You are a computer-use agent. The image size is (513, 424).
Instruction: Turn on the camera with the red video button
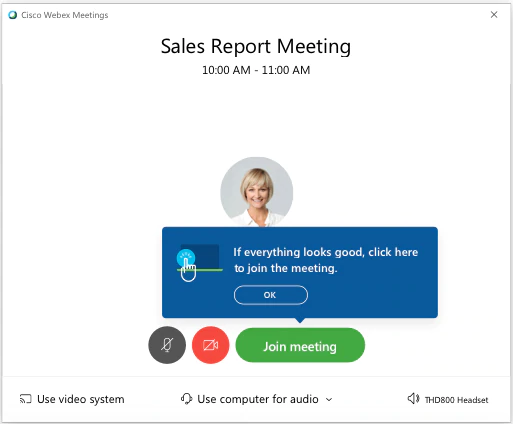211,345
